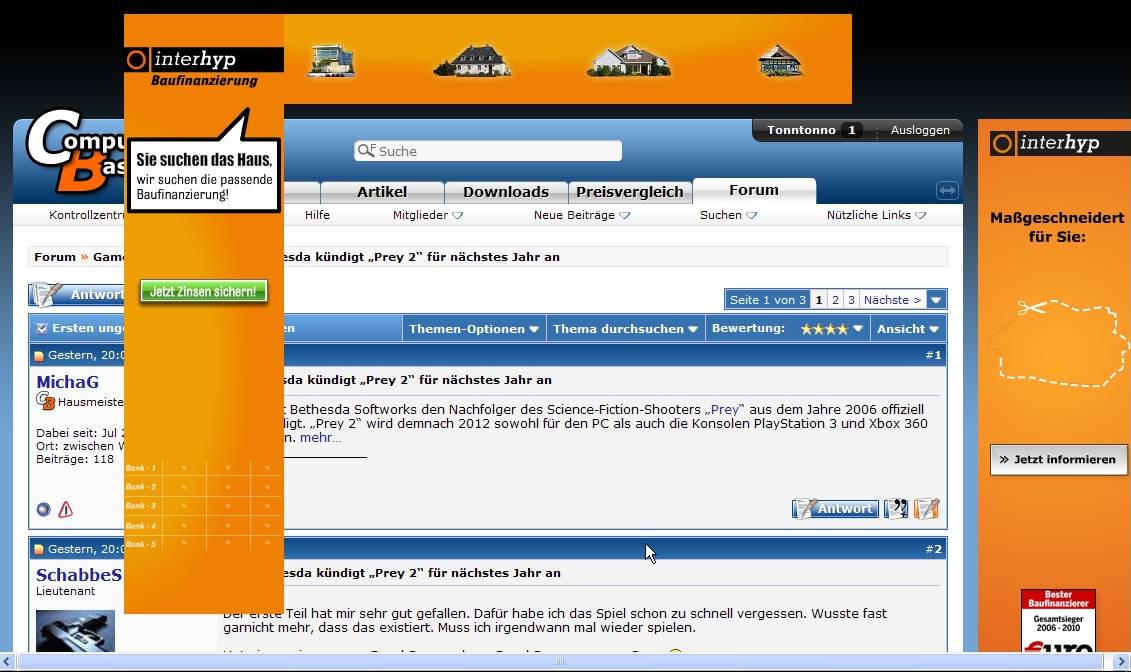Screen dimensions: 1131x672
Task: Expand the Ansicht dropdown
Action: coord(907,329)
